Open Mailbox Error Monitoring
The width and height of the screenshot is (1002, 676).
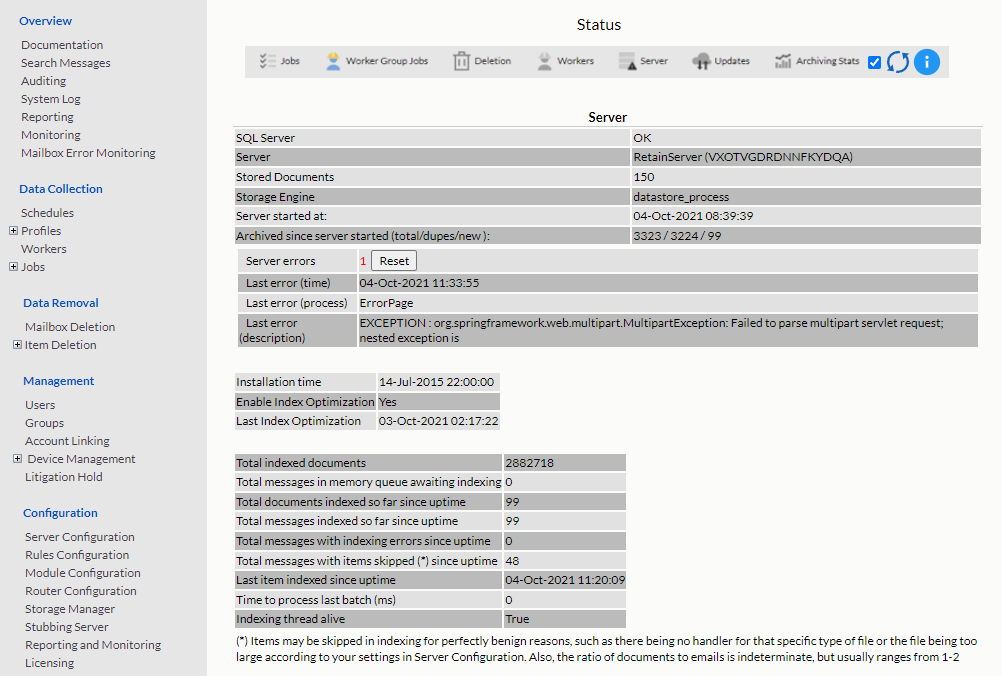pos(88,153)
